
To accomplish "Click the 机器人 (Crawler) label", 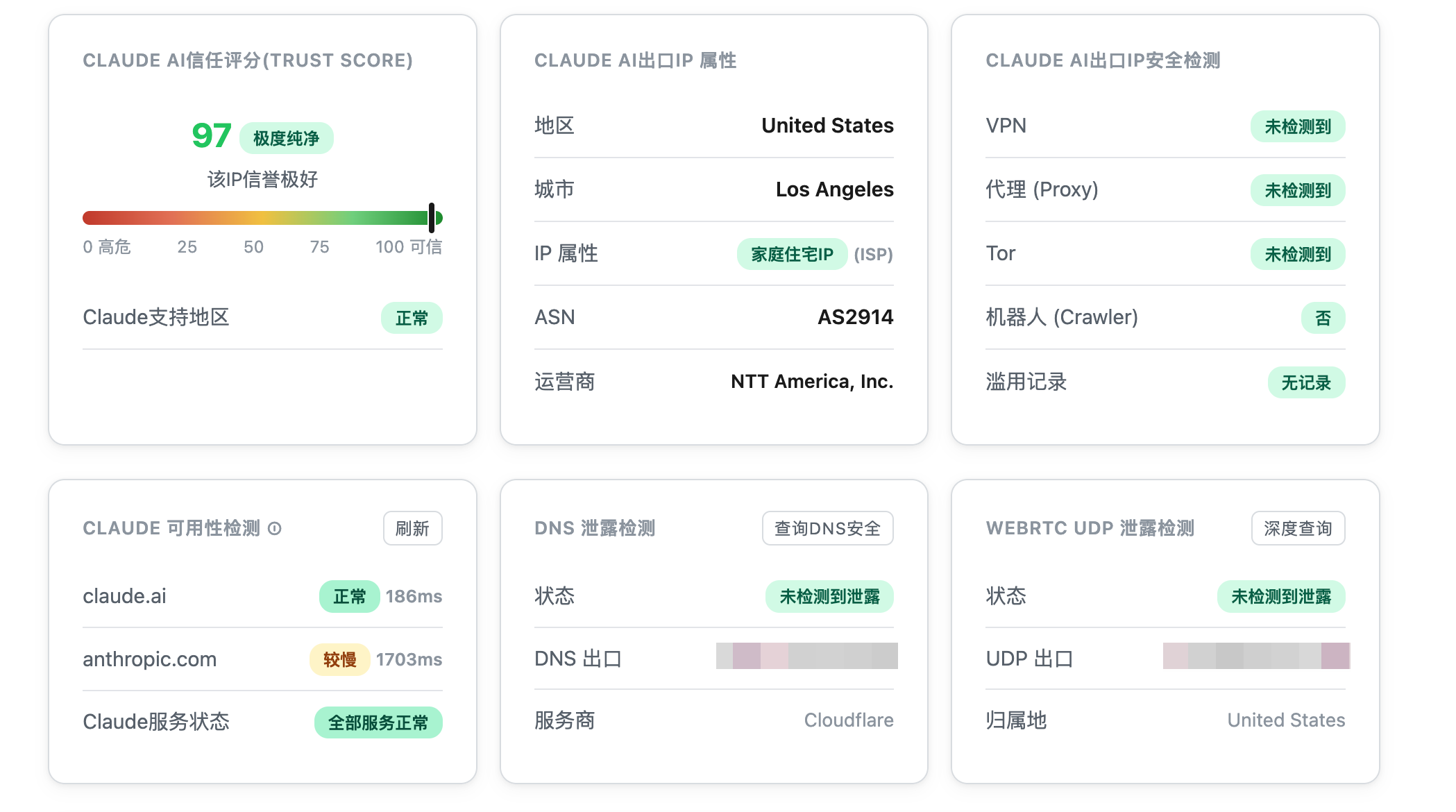I will point(1062,317).
